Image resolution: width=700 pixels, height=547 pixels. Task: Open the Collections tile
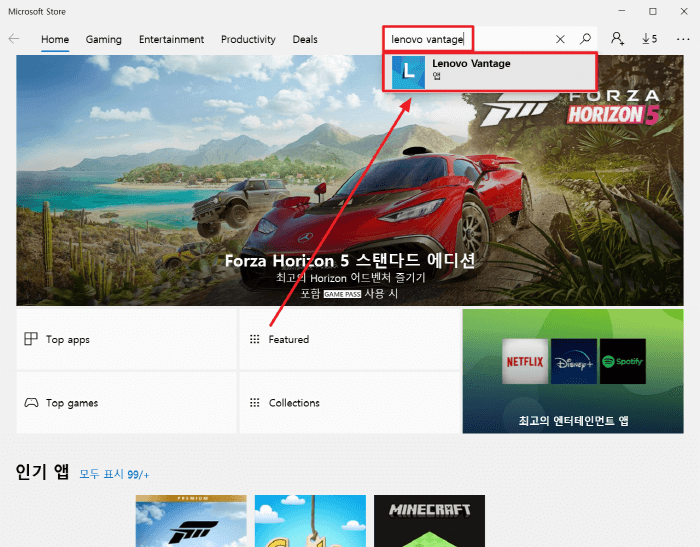coord(350,403)
